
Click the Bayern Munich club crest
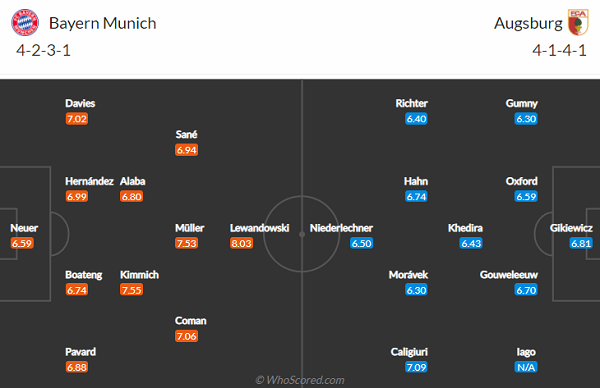pyautogui.click(x=25, y=23)
